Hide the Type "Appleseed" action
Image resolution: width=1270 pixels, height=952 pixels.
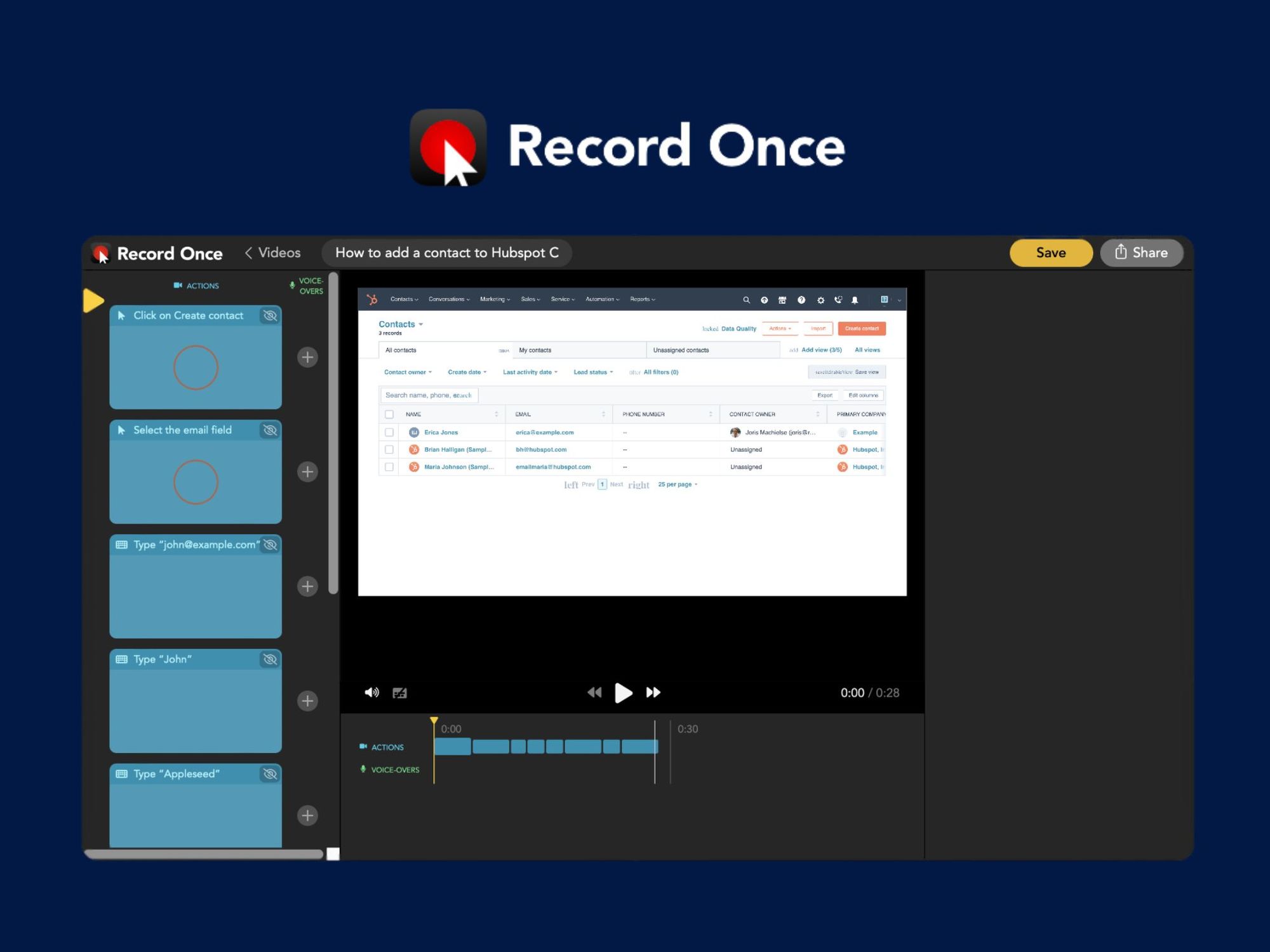[270, 774]
